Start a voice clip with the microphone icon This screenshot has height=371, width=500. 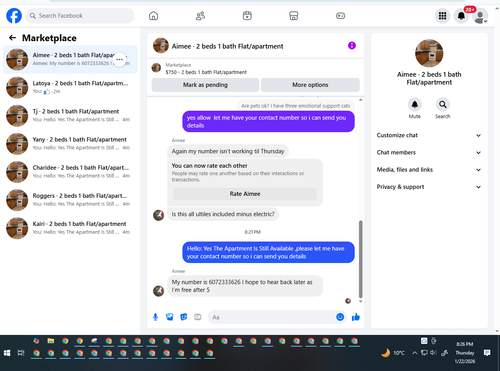(155, 317)
